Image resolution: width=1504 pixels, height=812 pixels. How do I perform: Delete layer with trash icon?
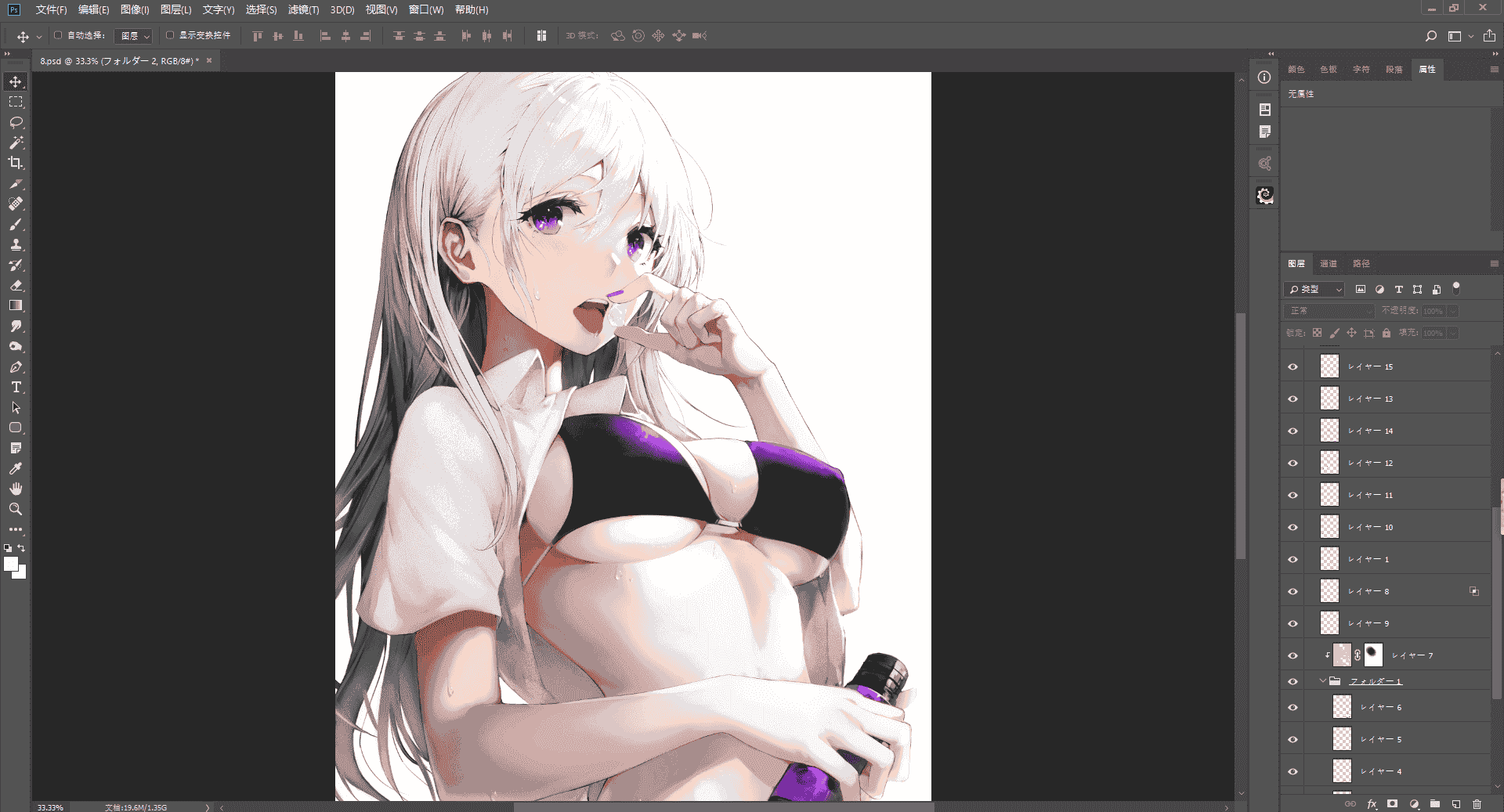(1477, 804)
